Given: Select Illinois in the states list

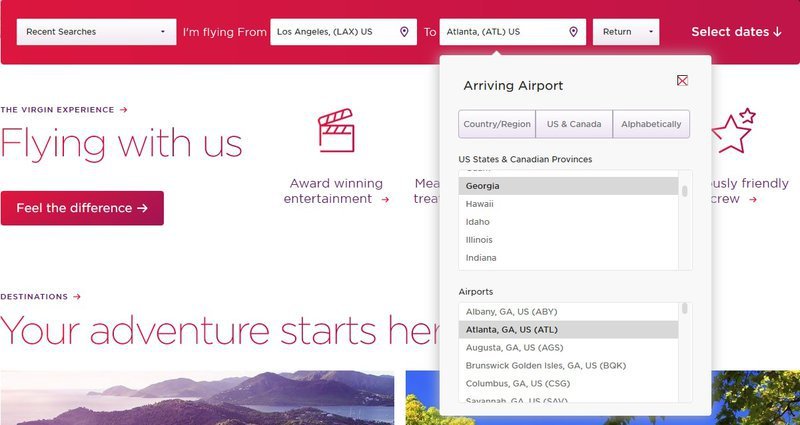Looking at the screenshot, I should point(568,240).
